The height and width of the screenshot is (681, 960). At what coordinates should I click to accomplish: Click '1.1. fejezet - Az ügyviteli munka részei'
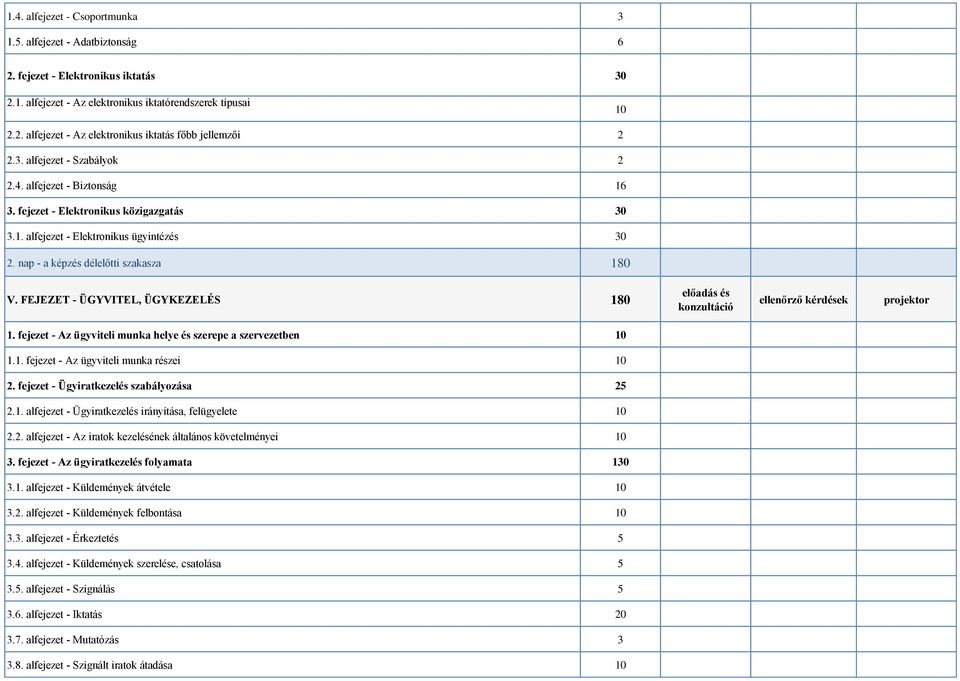tap(94, 361)
